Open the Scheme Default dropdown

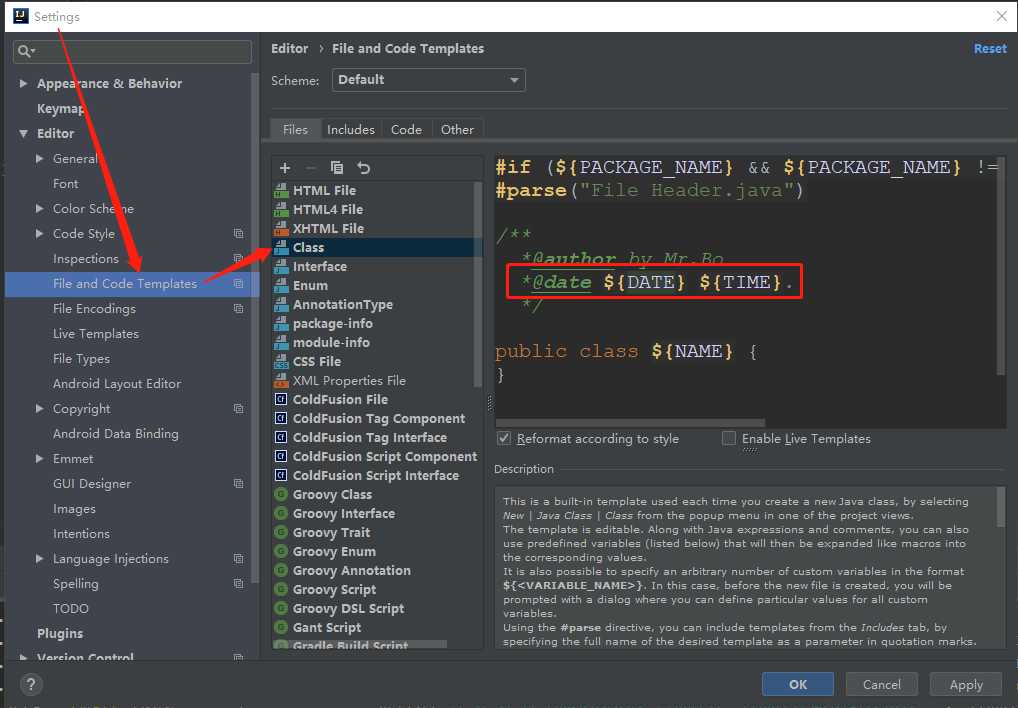pyautogui.click(x=428, y=80)
